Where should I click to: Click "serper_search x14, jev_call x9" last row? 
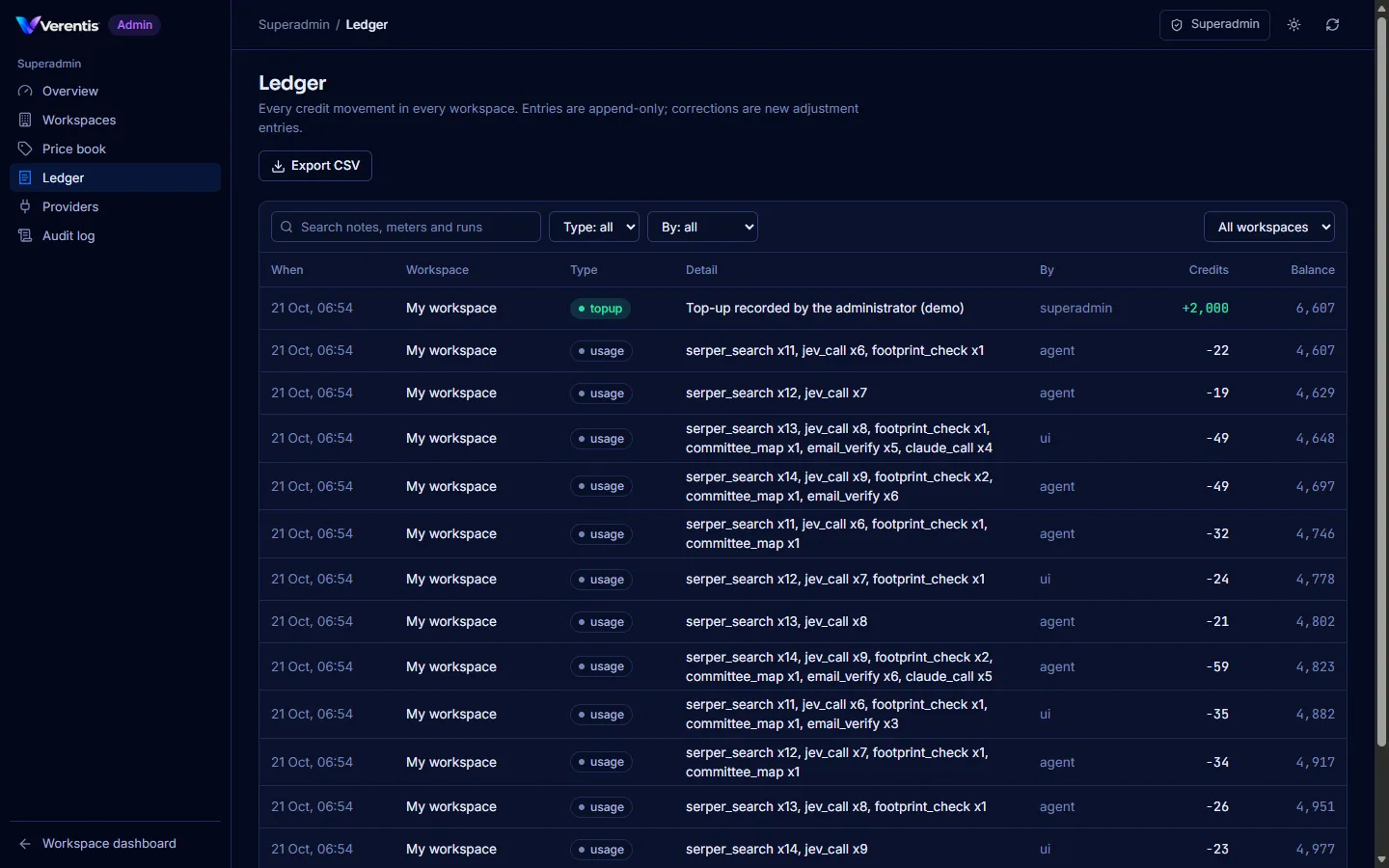pos(776,850)
